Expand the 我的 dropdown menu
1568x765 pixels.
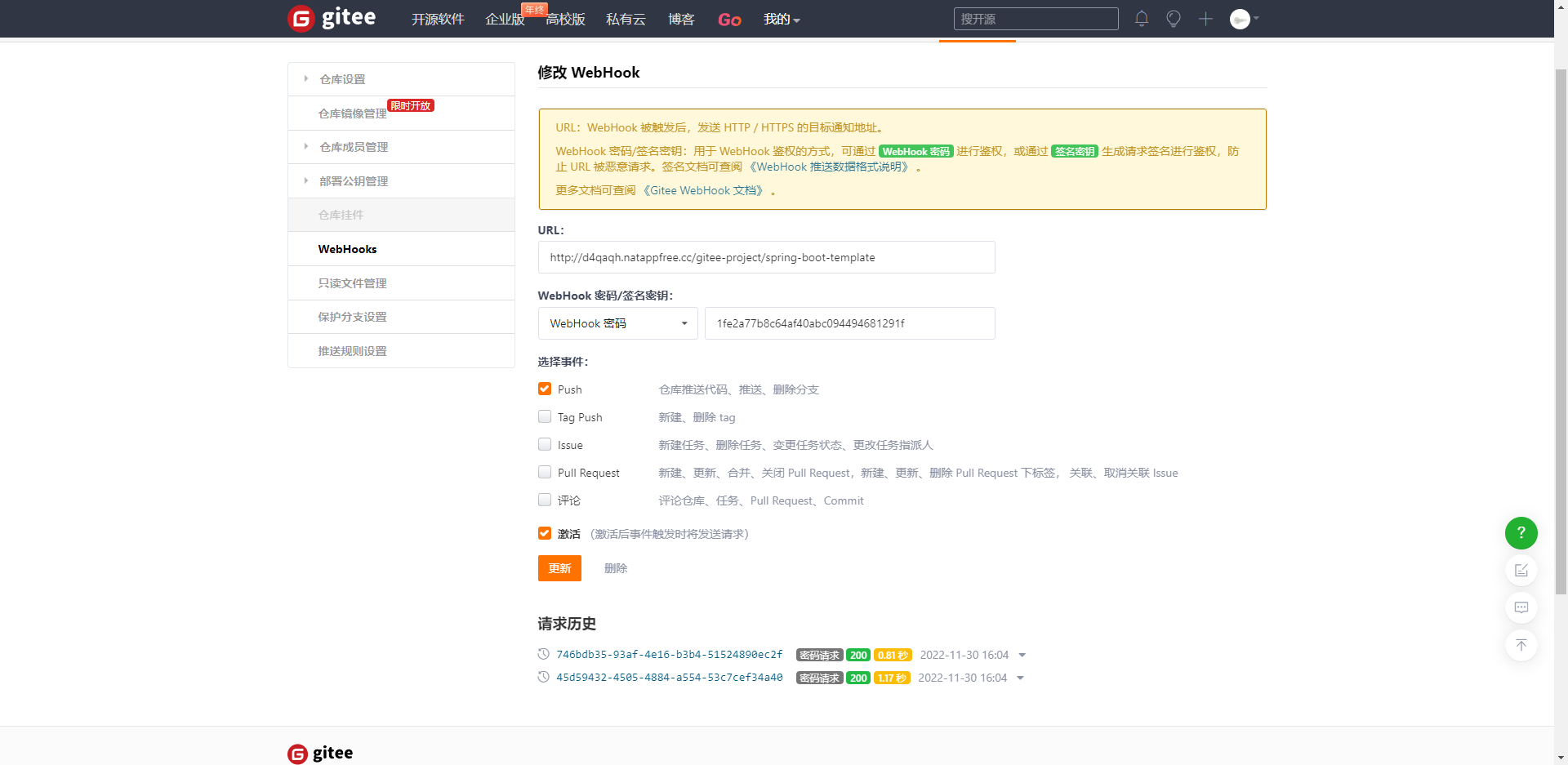click(782, 19)
